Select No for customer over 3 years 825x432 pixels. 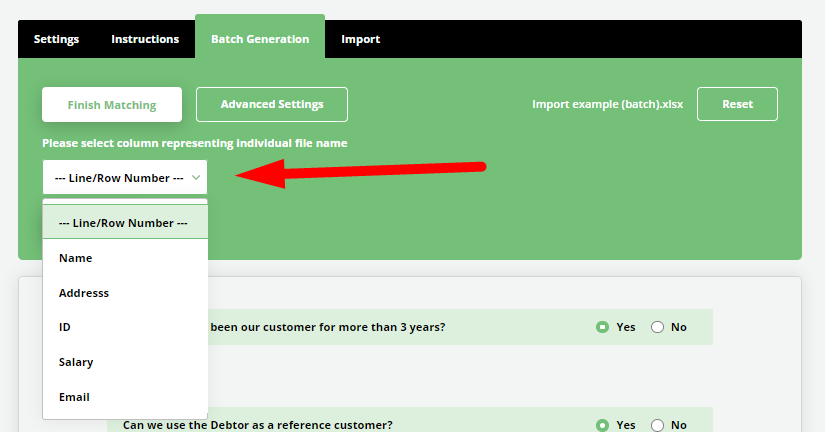[658, 327]
